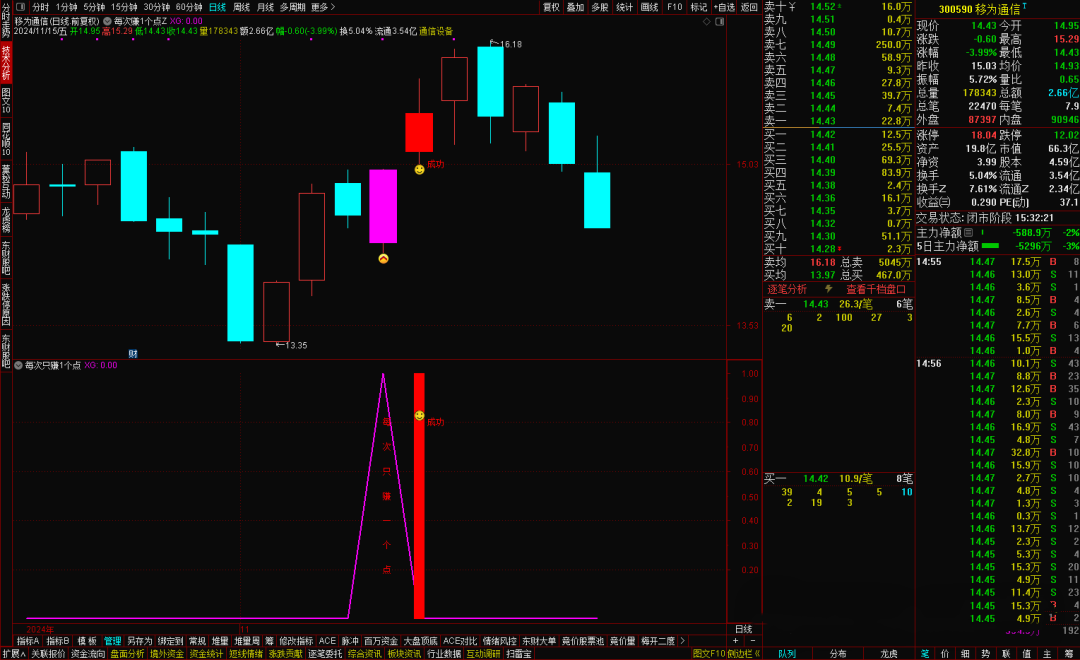Toggle the 标记 mark option
The width and height of the screenshot is (1080, 660).
click(x=699, y=7)
